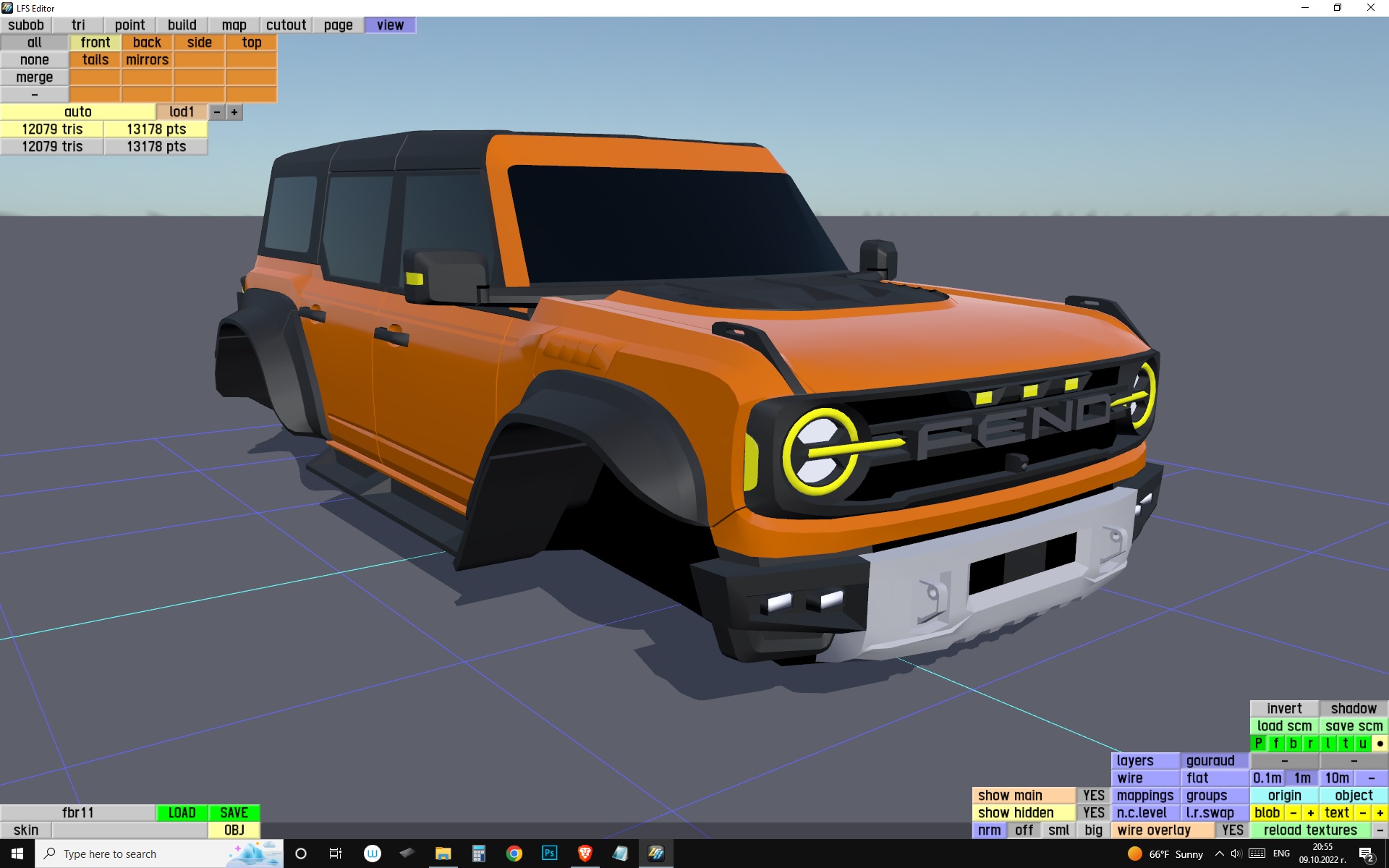Increase lod1 with plus button

pyautogui.click(x=234, y=112)
